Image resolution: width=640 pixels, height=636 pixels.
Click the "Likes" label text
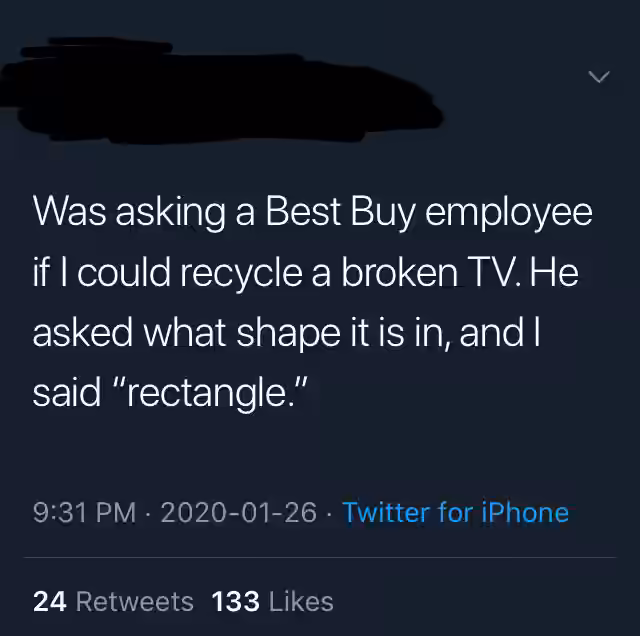pyautogui.click(x=301, y=602)
